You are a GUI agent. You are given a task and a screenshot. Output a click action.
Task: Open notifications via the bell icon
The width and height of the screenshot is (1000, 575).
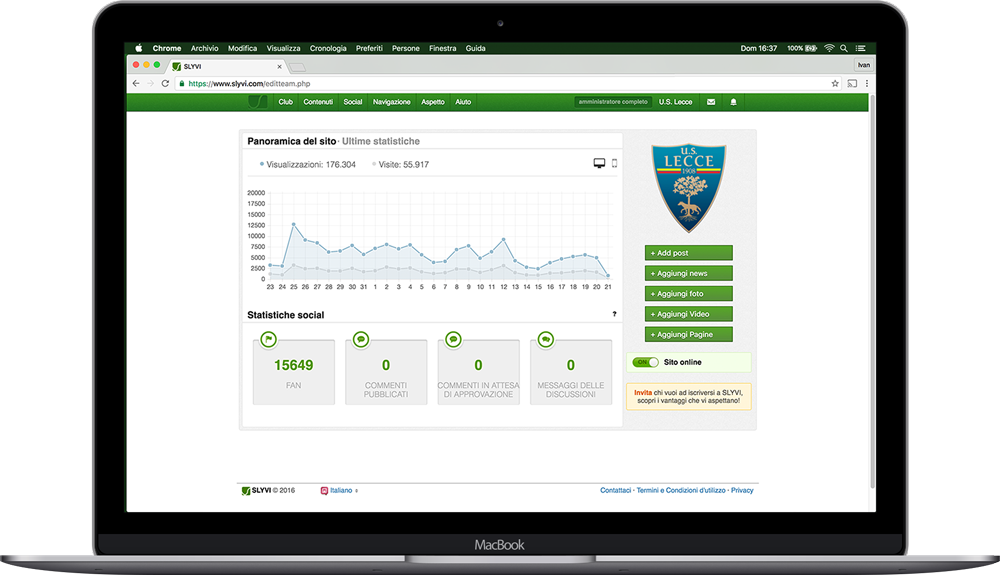point(733,102)
